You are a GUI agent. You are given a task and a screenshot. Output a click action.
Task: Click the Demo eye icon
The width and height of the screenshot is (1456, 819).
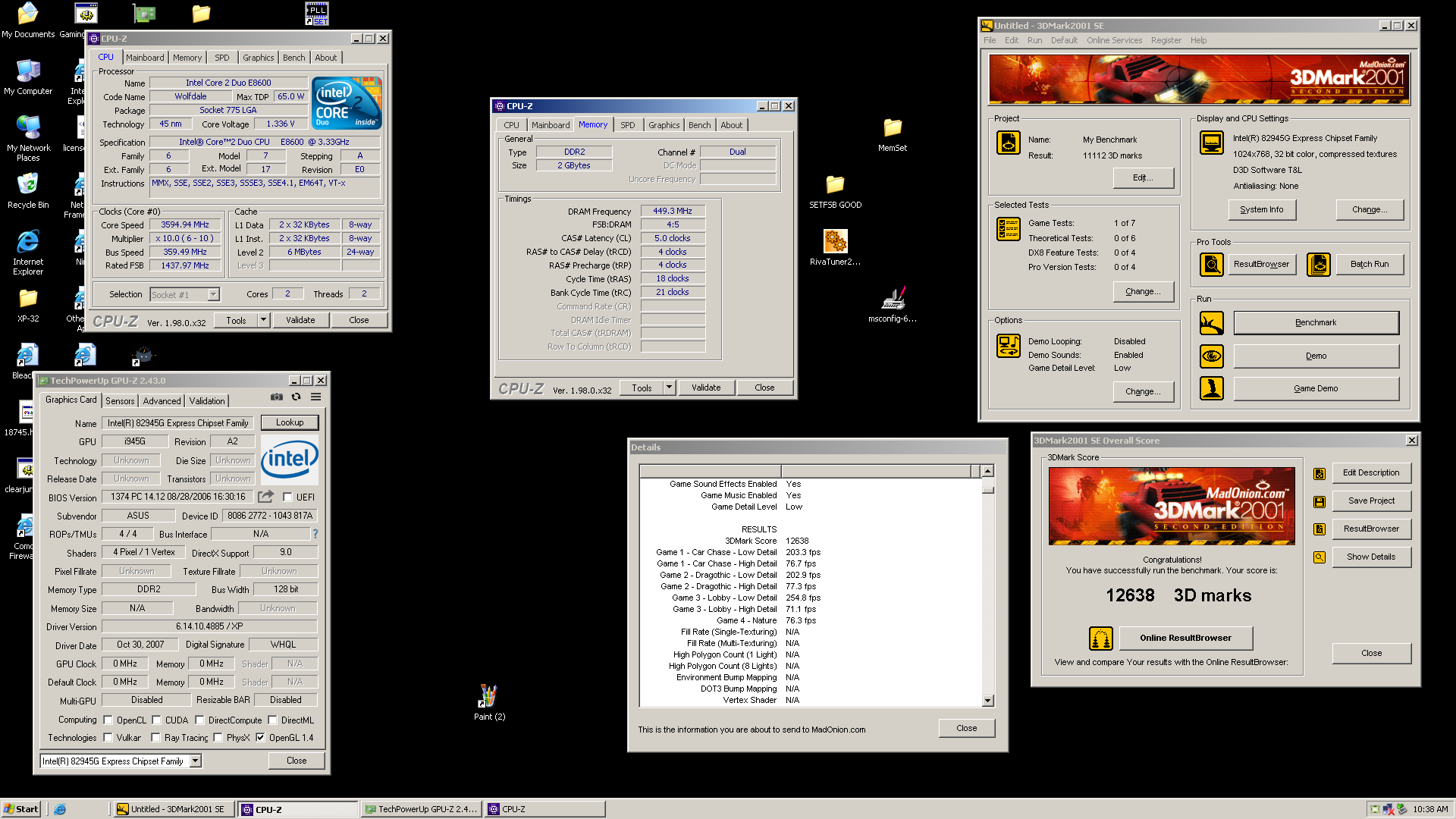1212,356
